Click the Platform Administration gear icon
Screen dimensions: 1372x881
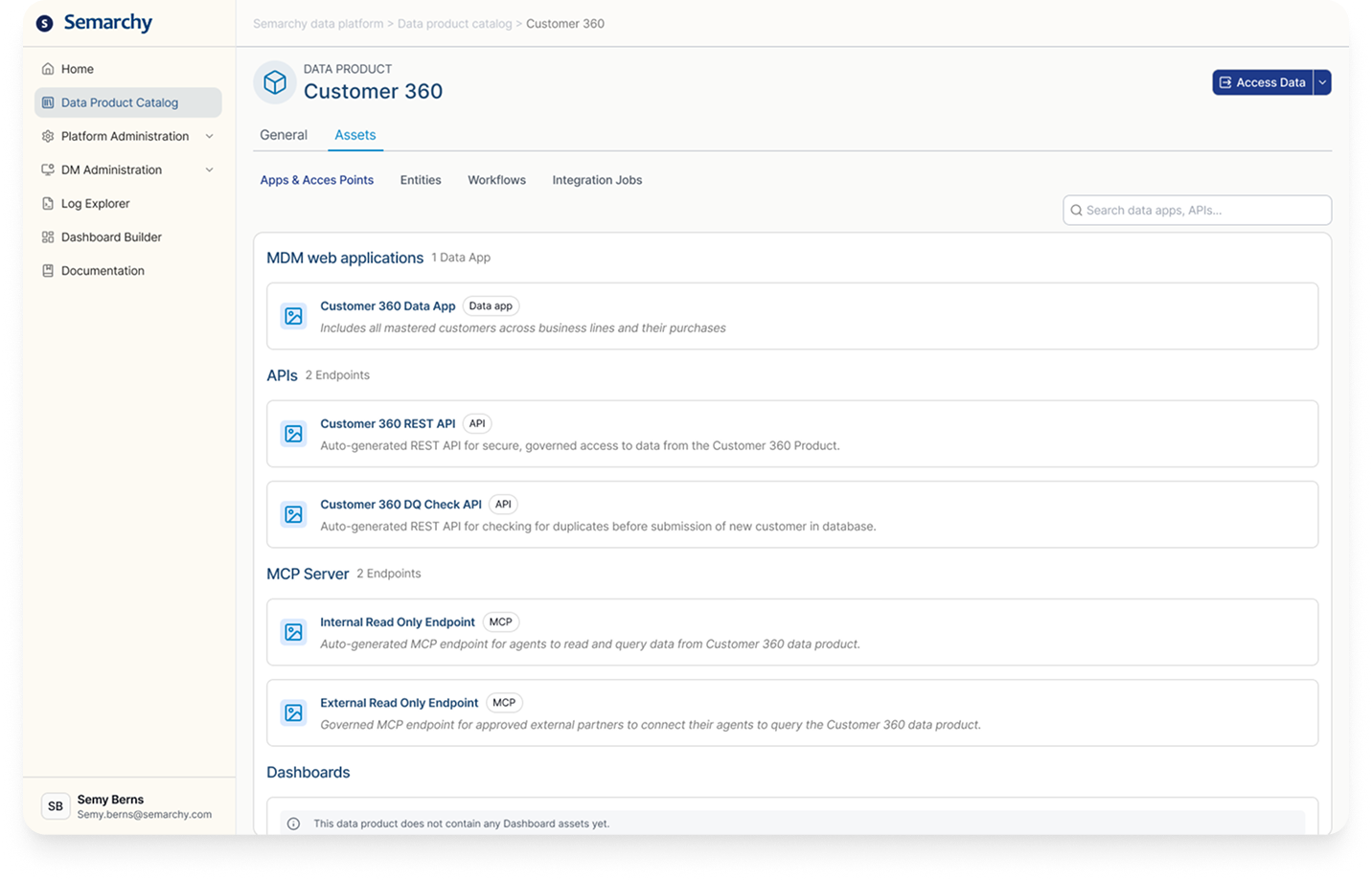(48, 136)
